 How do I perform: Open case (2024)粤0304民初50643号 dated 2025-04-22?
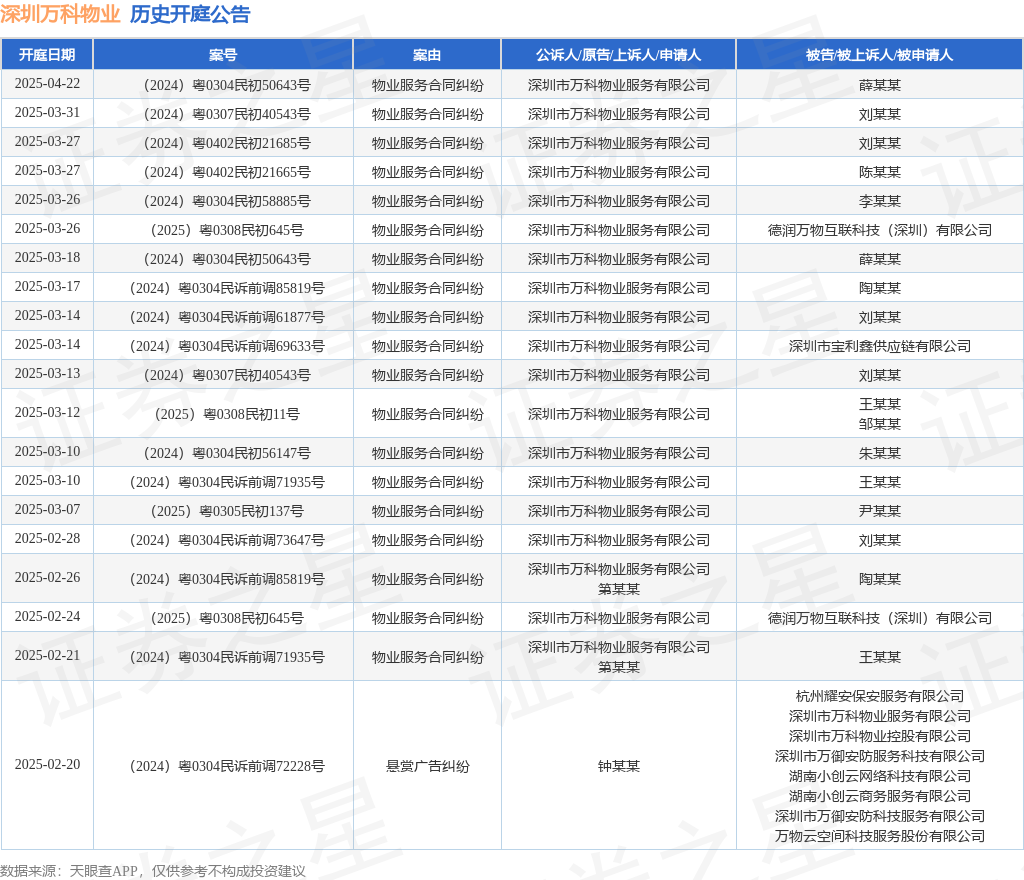(227, 85)
